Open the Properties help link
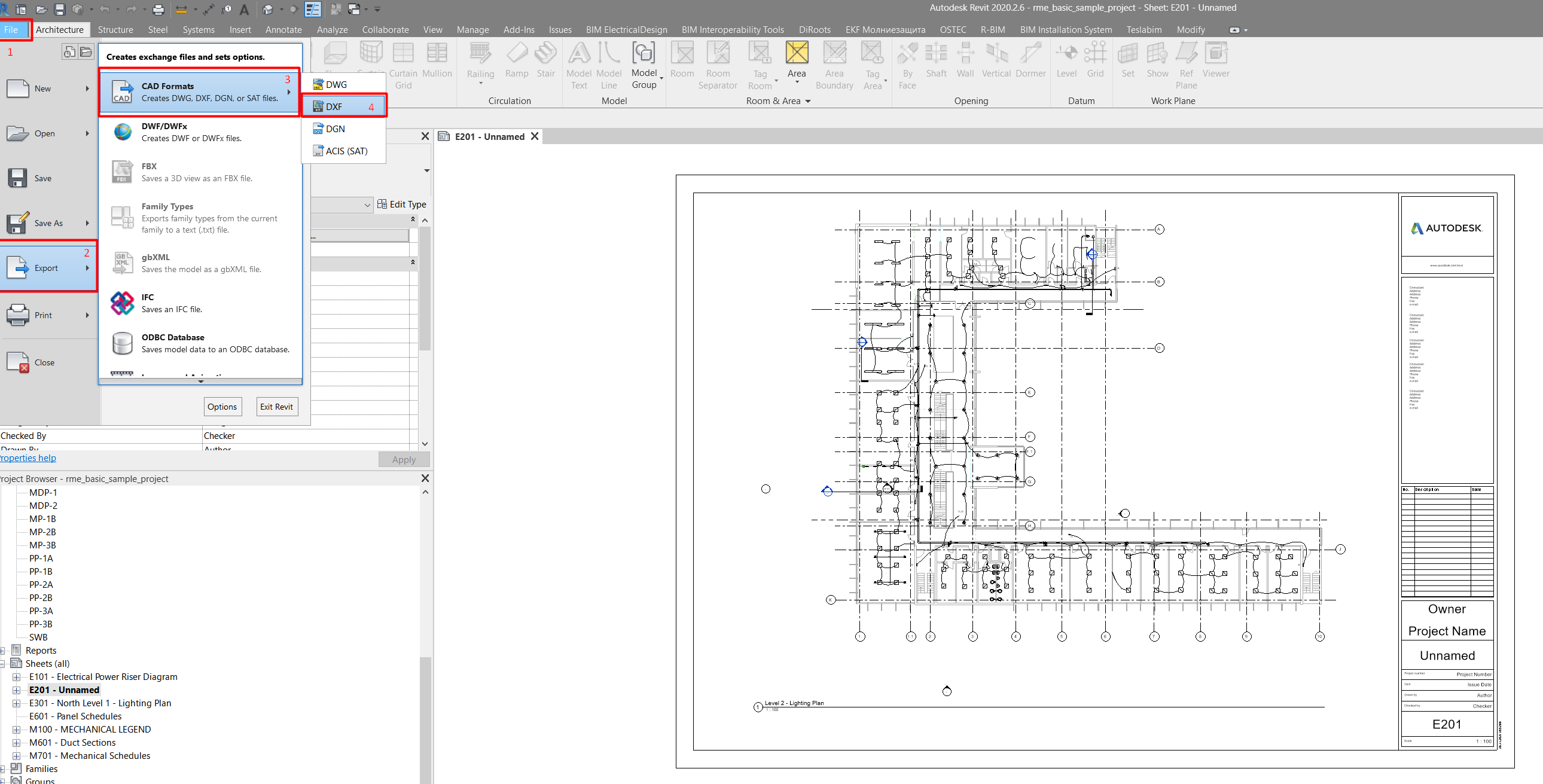 (28, 458)
